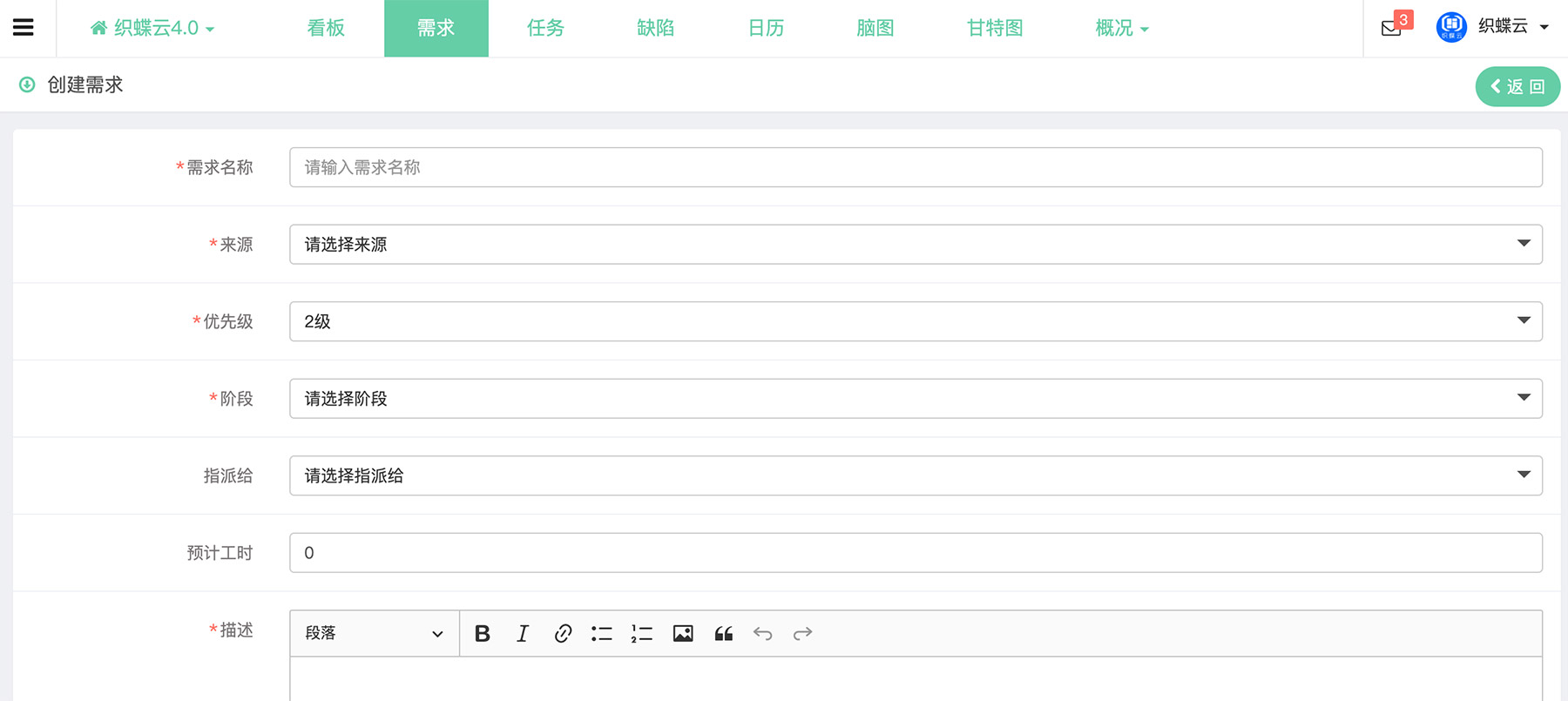This screenshot has height=701, width=1568.
Task: Focus the 需求名称 input field
Action: [x=916, y=167]
